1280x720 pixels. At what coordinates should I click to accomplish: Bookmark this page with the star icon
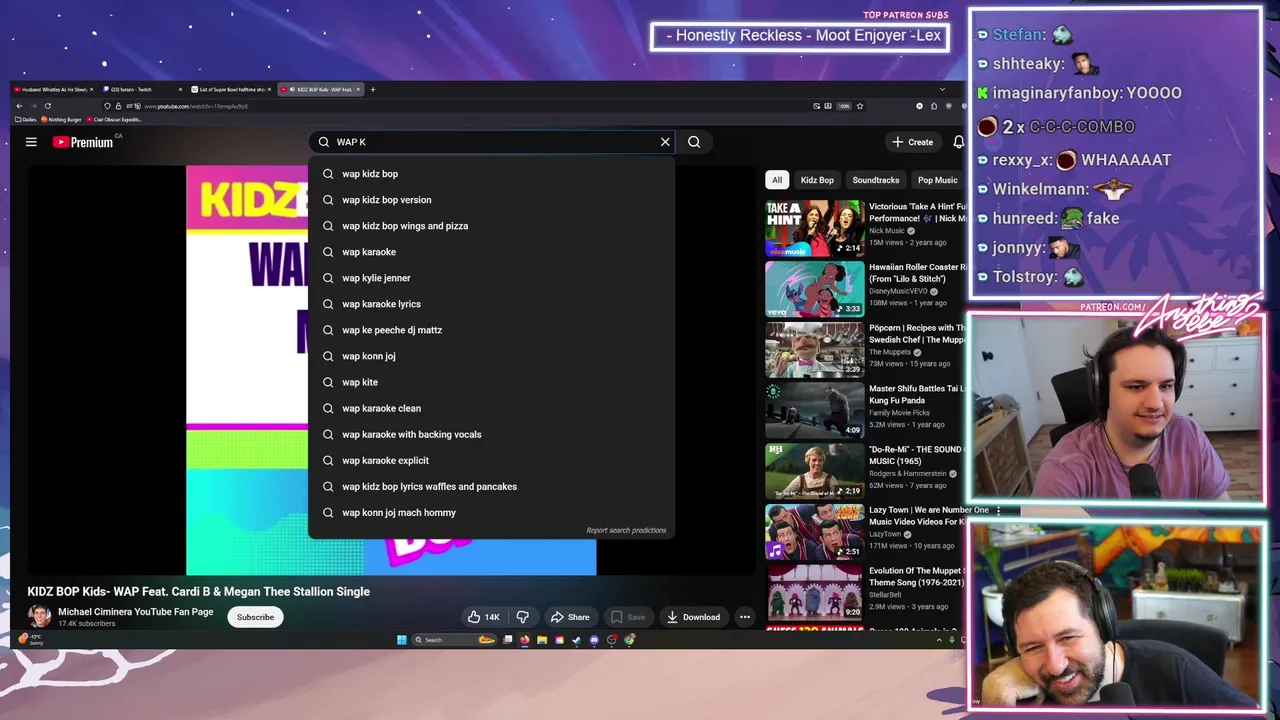click(860, 106)
